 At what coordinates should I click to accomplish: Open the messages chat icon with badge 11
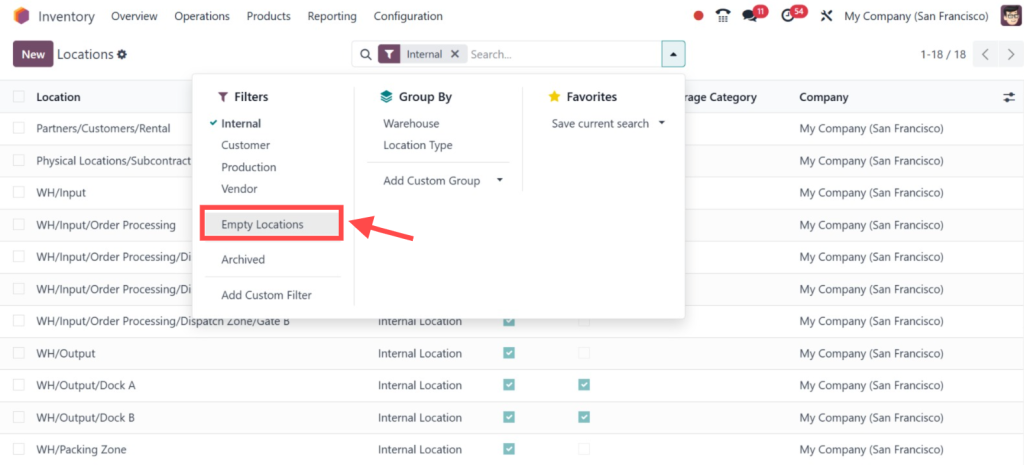pyautogui.click(x=750, y=16)
